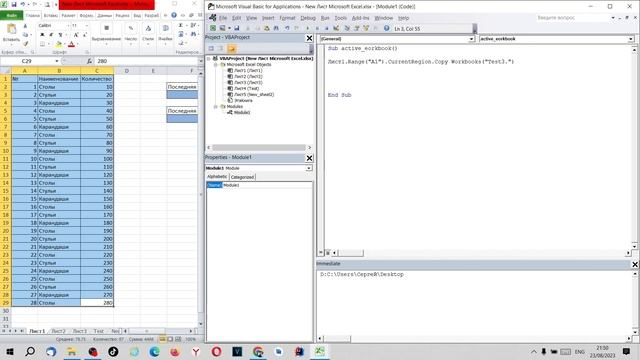Click the Reset stop icon in VBA toolbar

click(x=327, y=28)
